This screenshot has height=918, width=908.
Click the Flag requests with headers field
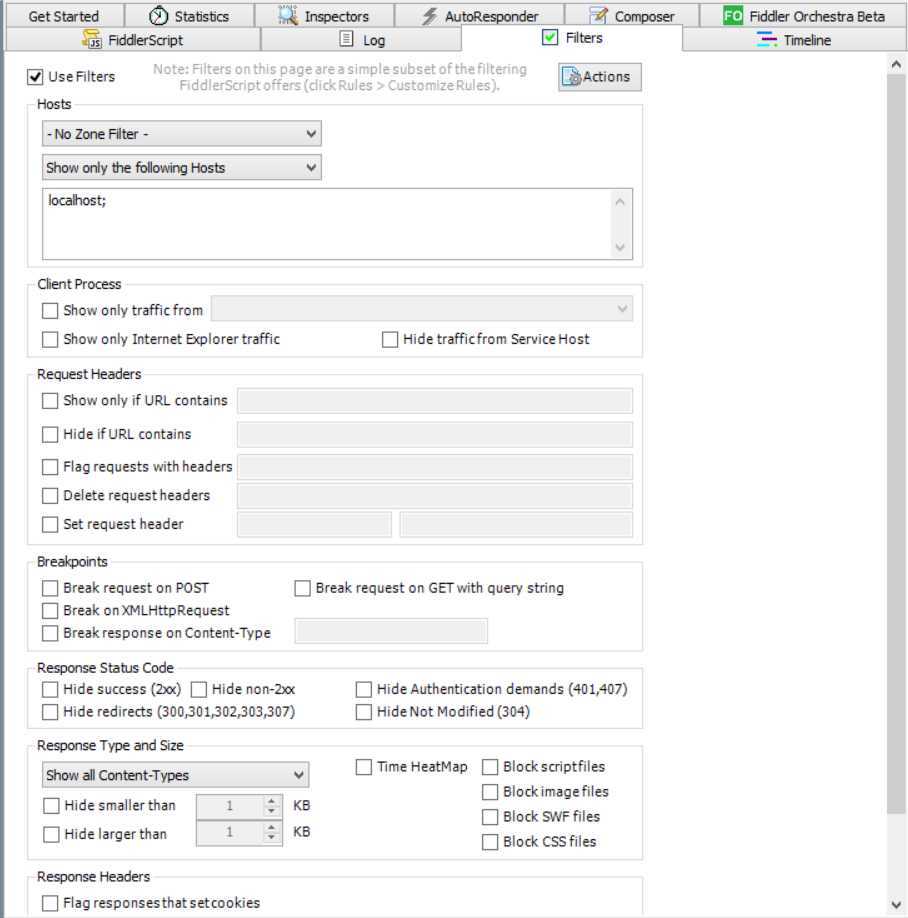(x=434, y=467)
